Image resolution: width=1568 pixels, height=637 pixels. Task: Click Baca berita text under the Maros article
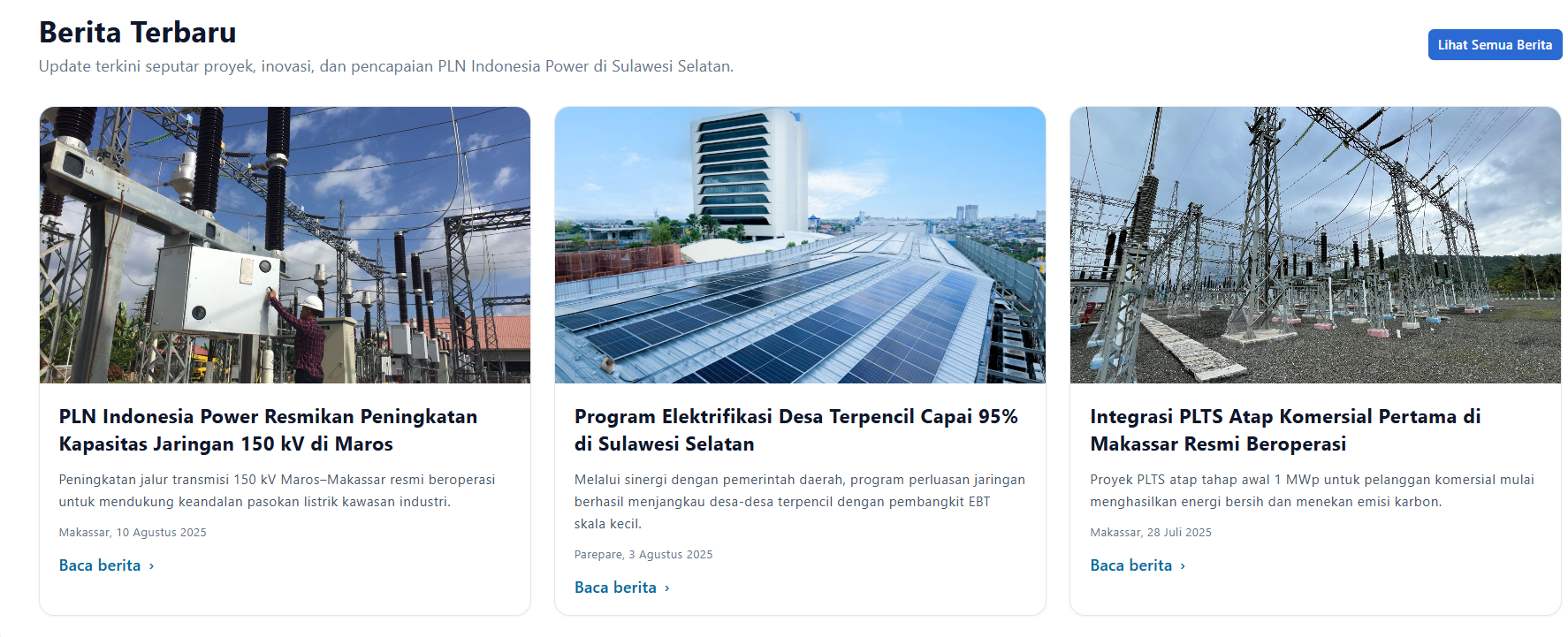(100, 565)
